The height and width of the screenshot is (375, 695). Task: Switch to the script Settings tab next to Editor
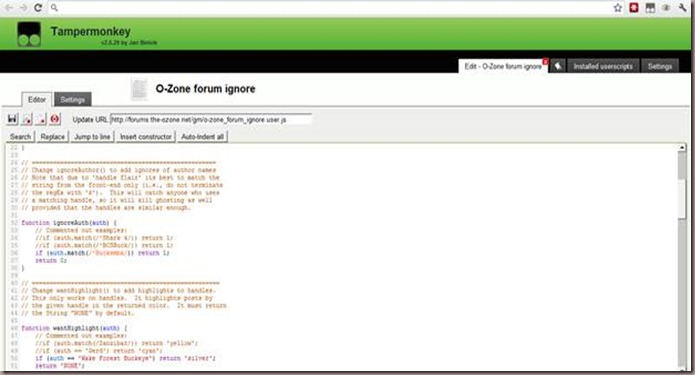point(73,99)
